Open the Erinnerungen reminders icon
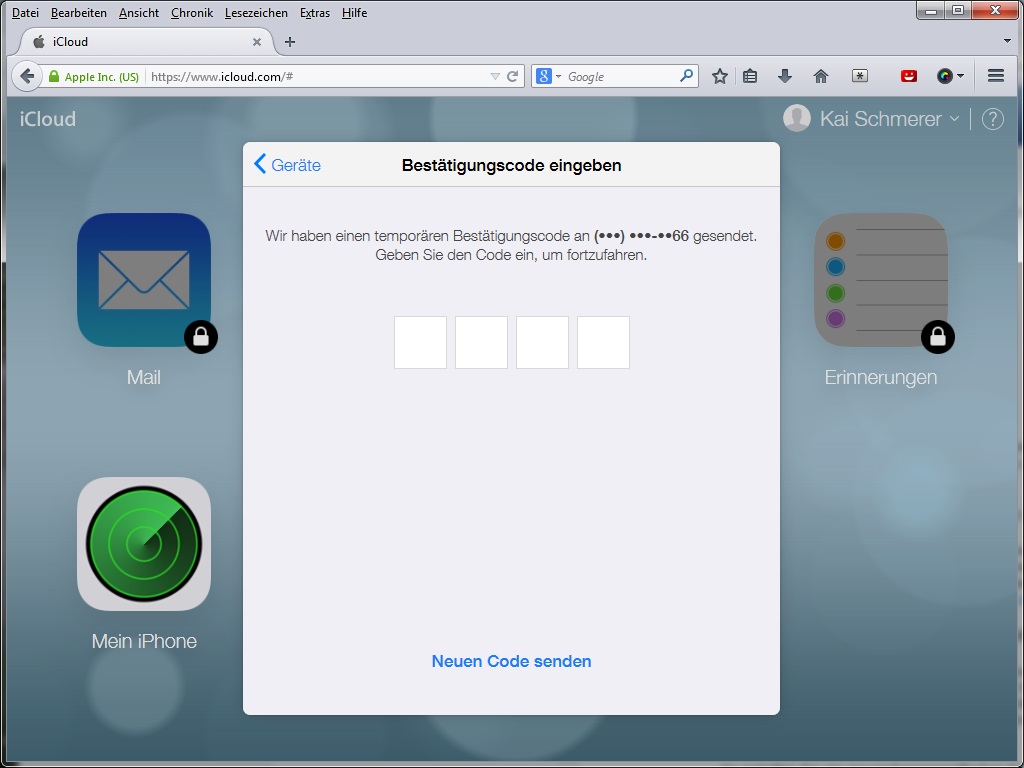The width and height of the screenshot is (1024, 768). click(880, 280)
